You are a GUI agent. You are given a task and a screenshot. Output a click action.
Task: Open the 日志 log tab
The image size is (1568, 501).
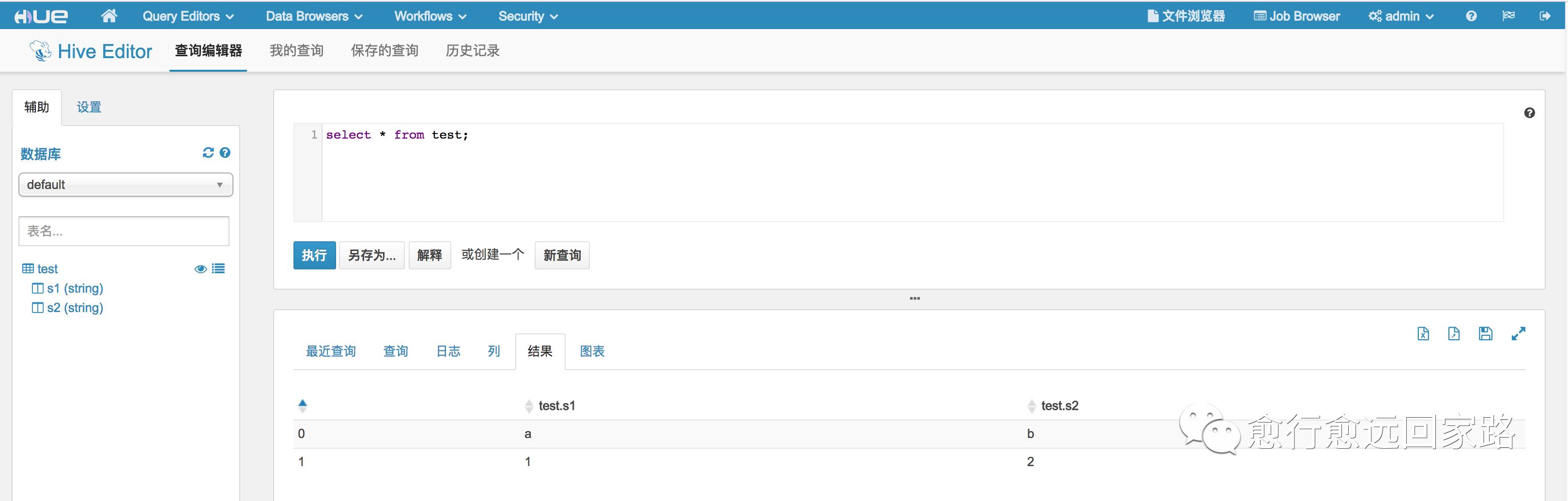[448, 351]
